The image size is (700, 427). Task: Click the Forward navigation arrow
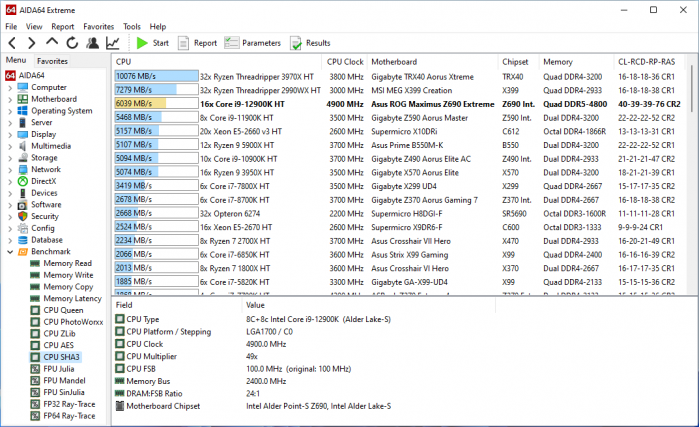[x=32, y=43]
